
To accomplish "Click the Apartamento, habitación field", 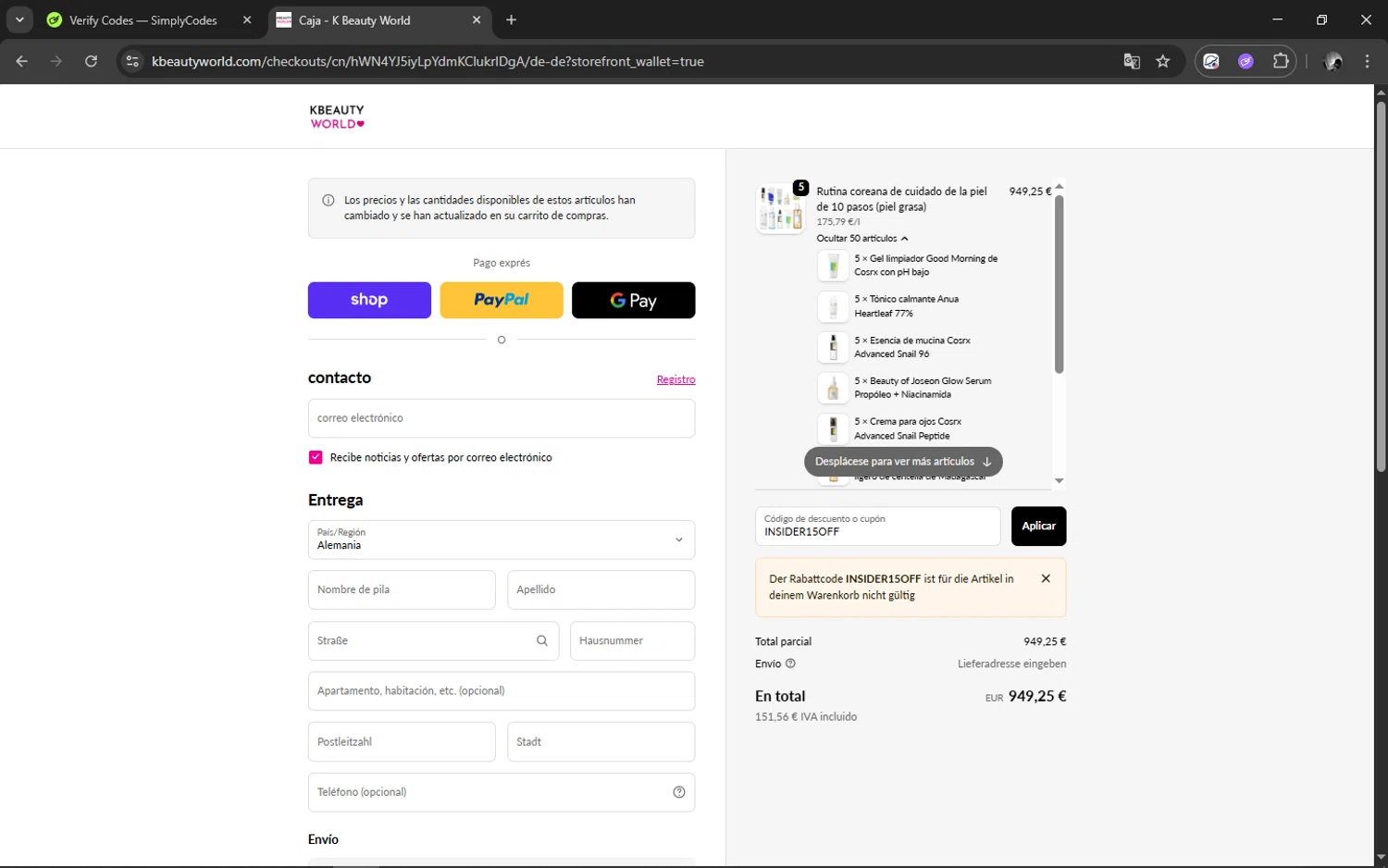I will pyautogui.click(x=502, y=691).
